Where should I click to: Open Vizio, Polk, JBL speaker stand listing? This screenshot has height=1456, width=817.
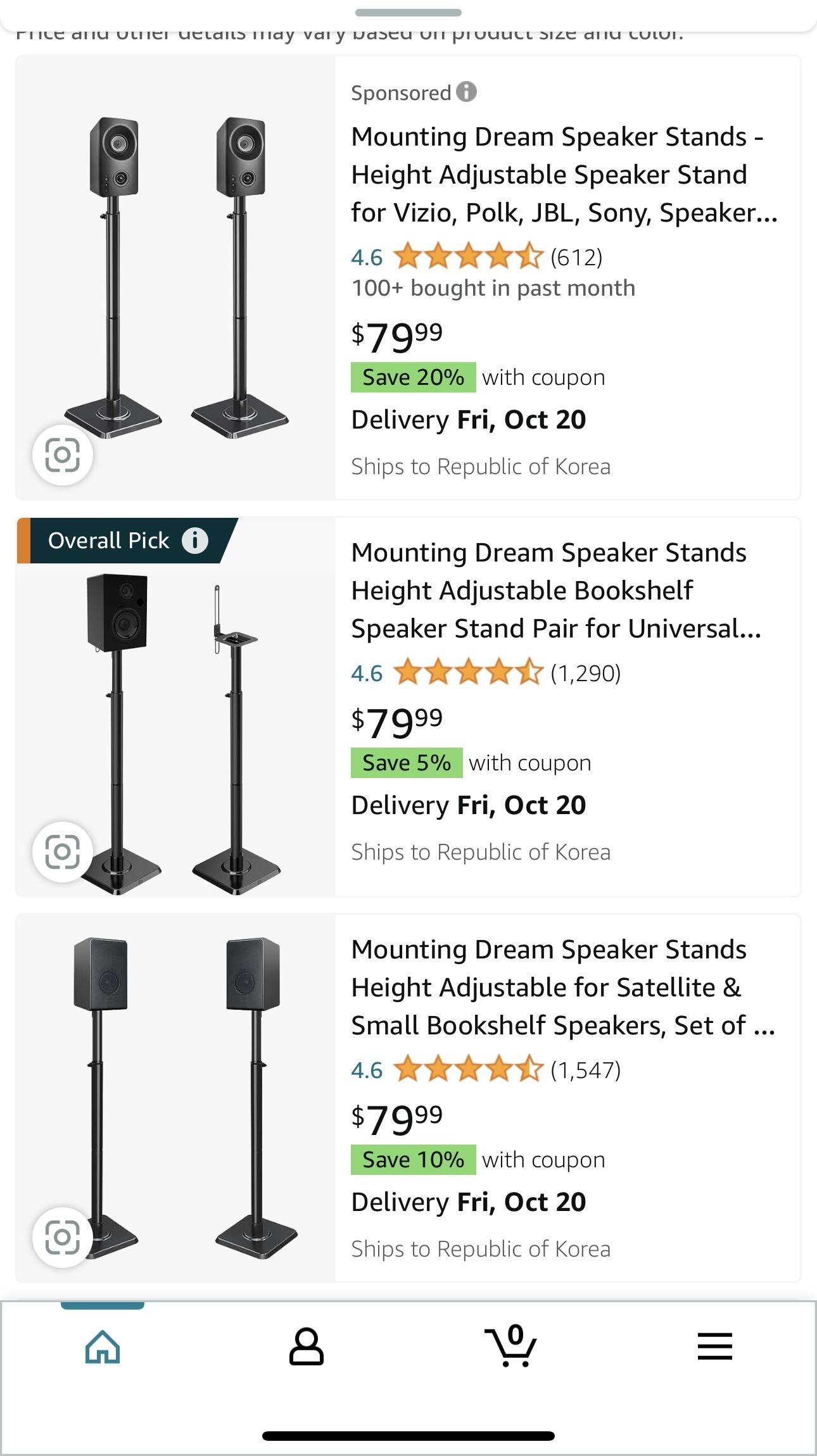tap(564, 175)
